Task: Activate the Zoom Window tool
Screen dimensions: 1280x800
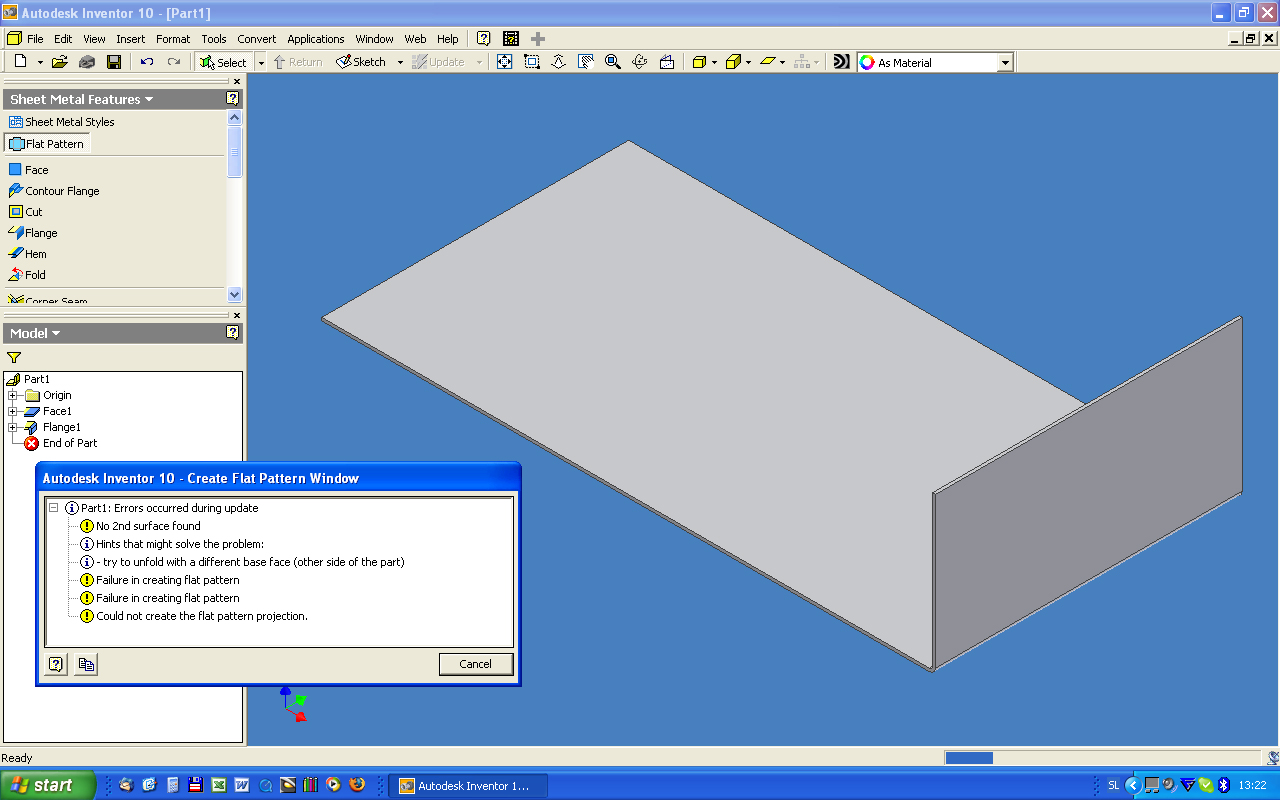Action: pyautogui.click(x=532, y=62)
